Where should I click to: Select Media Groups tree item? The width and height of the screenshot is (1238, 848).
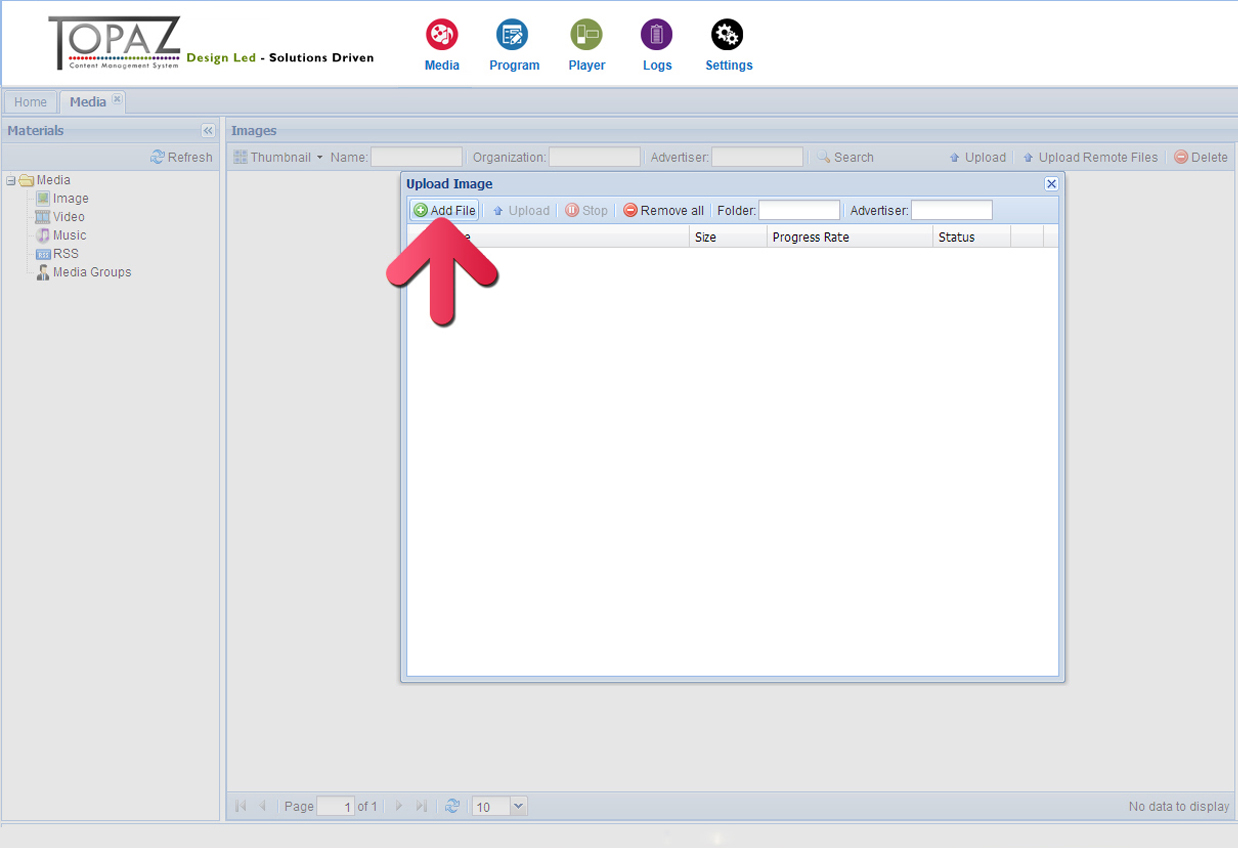pos(91,272)
